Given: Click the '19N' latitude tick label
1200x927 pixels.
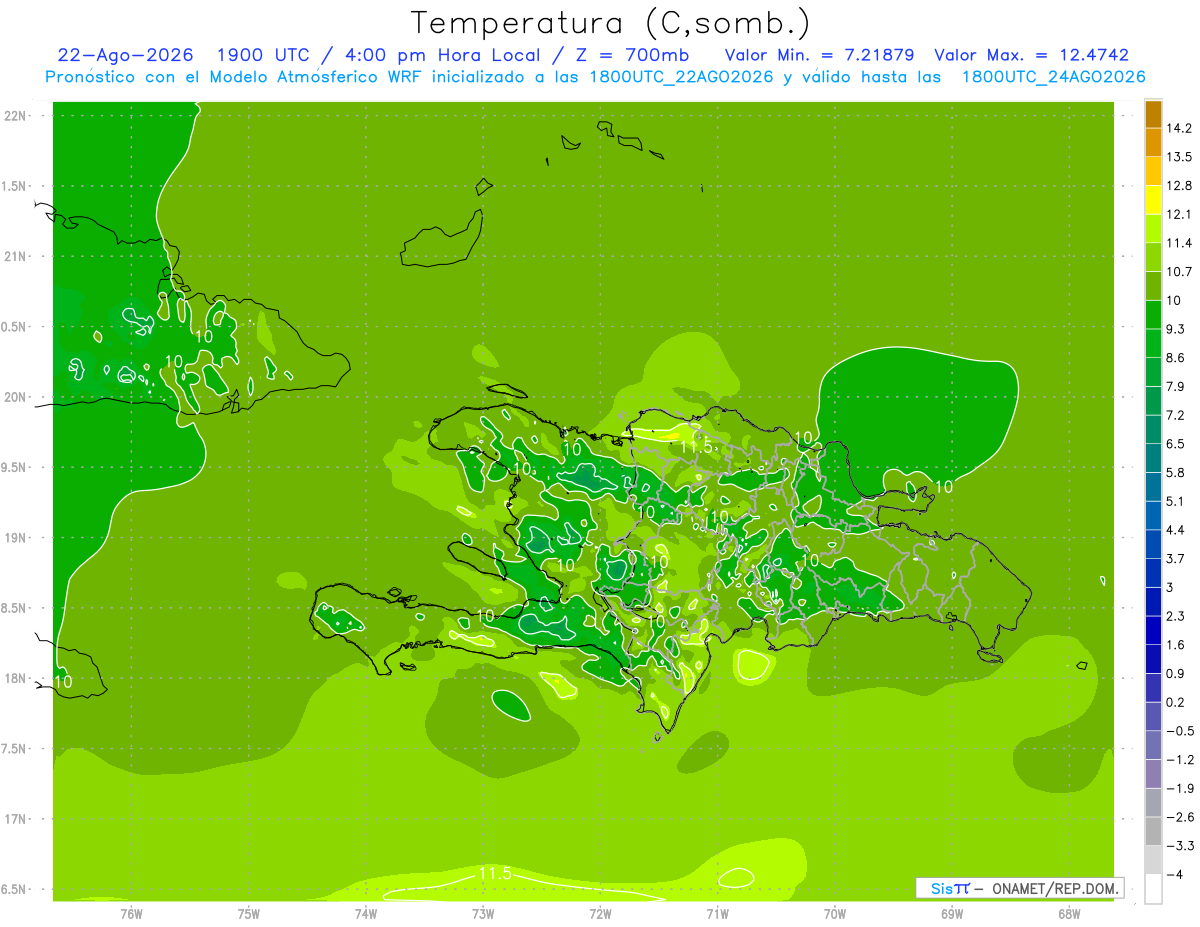Looking at the screenshot, I should [x=15, y=538].
